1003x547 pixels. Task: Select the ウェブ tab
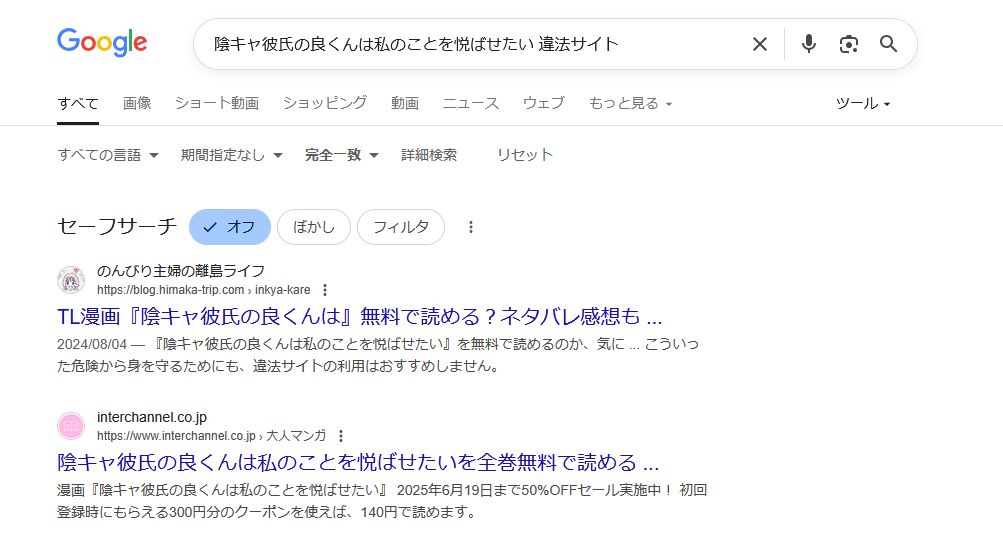(544, 103)
